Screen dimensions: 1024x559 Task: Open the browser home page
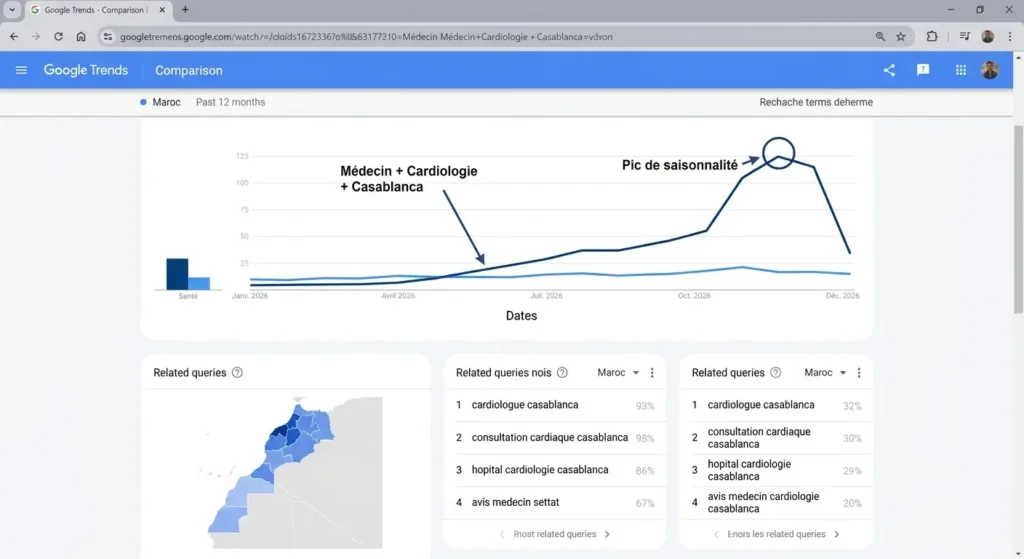pos(81,37)
